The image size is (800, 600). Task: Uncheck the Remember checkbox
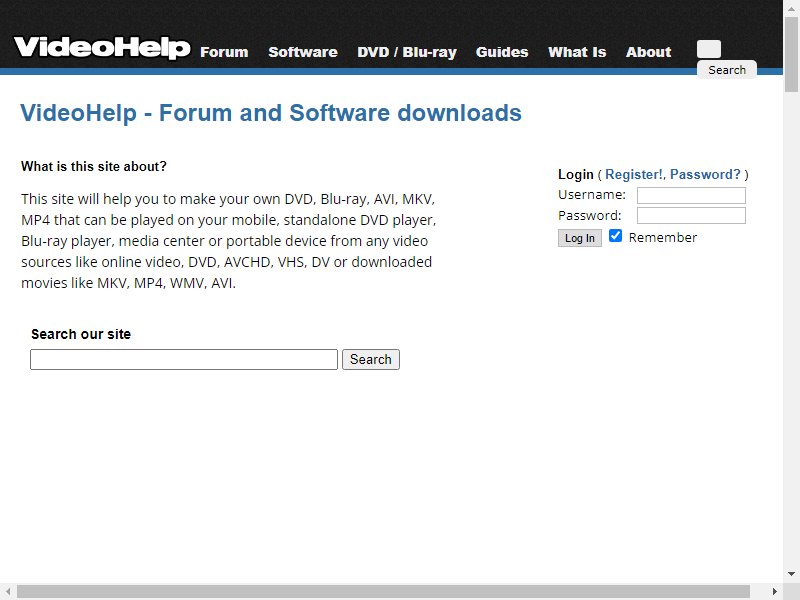(x=615, y=236)
